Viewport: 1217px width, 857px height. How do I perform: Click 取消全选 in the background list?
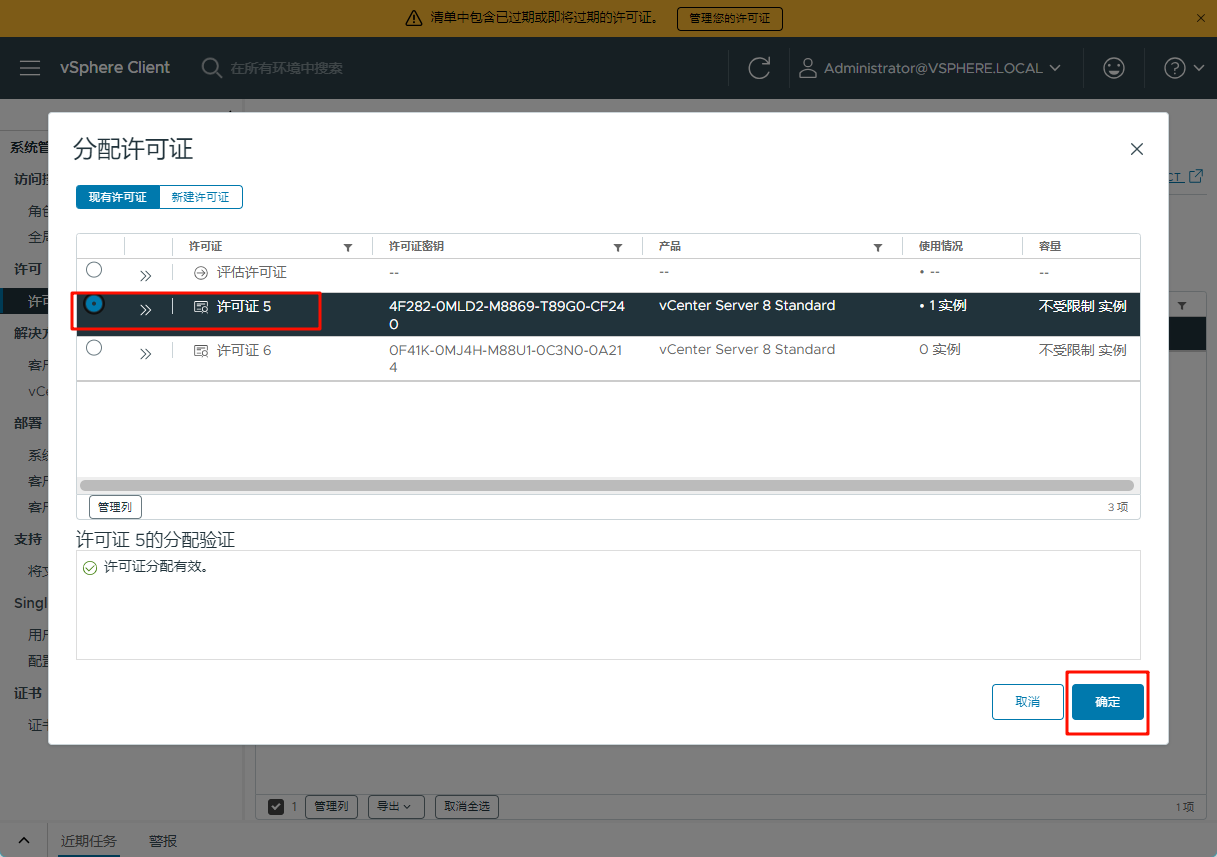(x=467, y=806)
